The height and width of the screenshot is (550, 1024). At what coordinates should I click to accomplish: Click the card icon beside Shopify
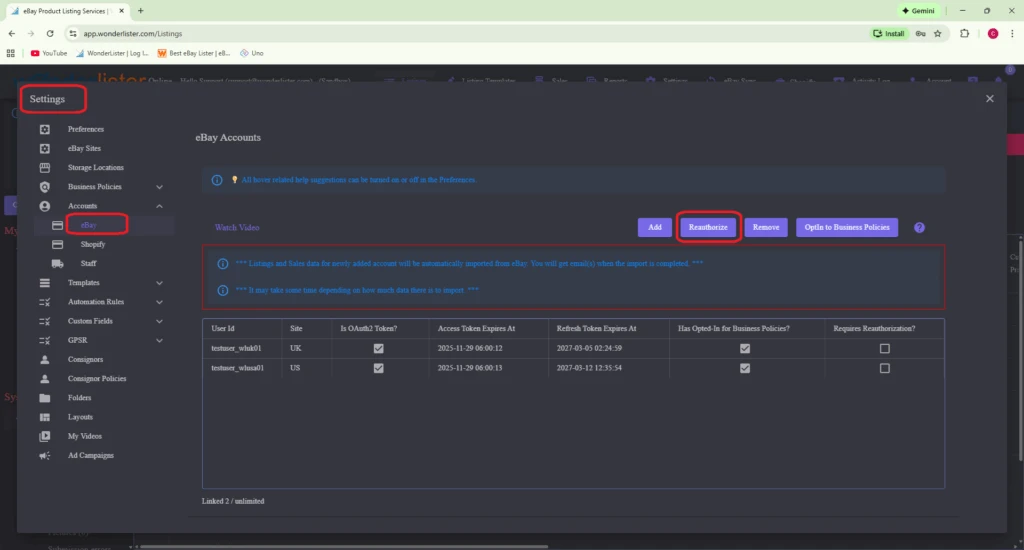tap(57, 244)
